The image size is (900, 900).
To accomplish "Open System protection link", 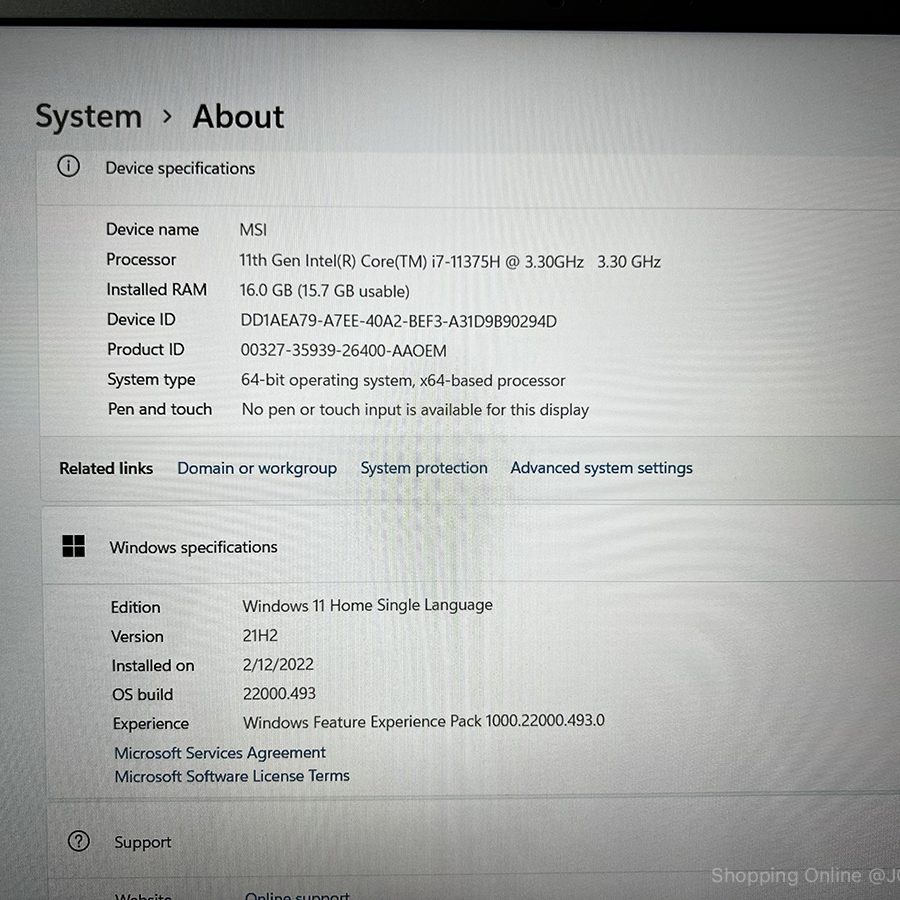I will 424,468.
